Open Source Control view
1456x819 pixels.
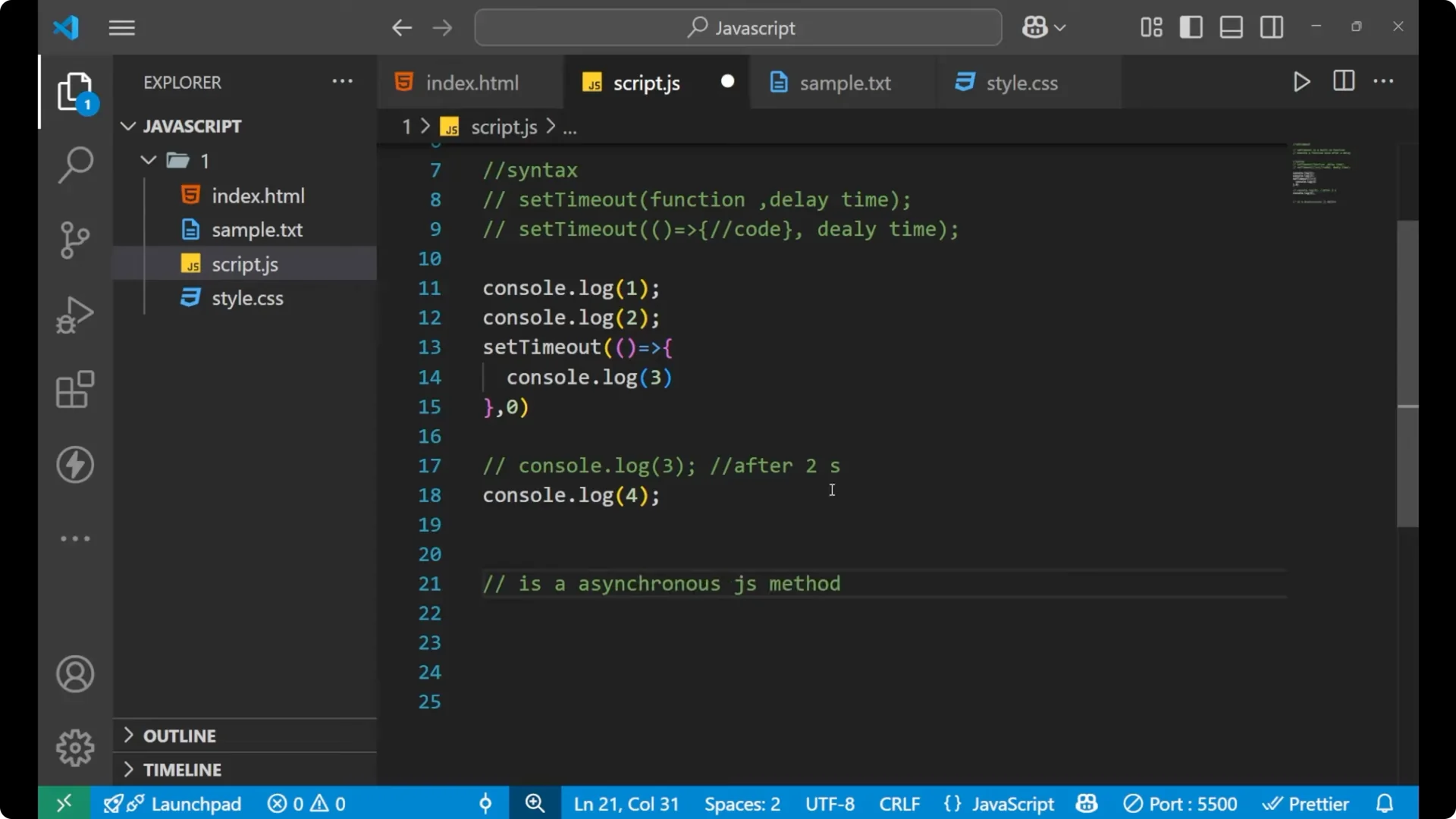(x=75, y=240)
